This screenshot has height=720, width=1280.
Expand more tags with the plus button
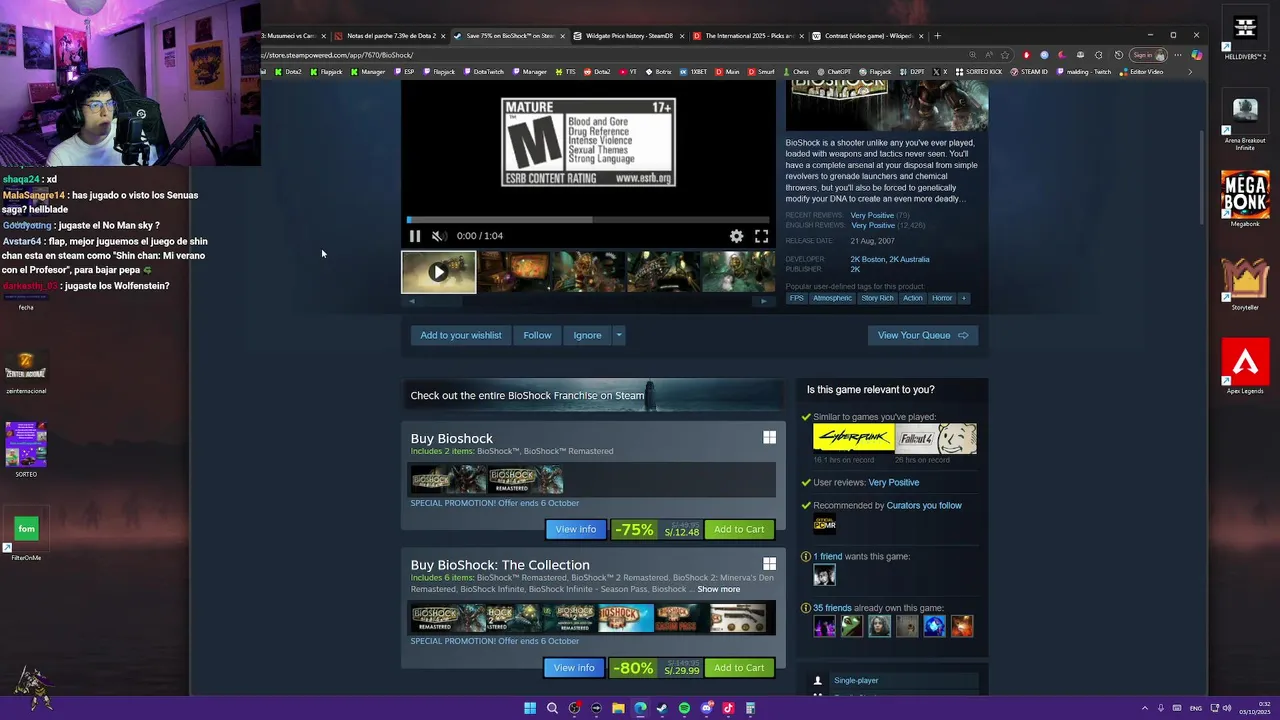[964, 298]
